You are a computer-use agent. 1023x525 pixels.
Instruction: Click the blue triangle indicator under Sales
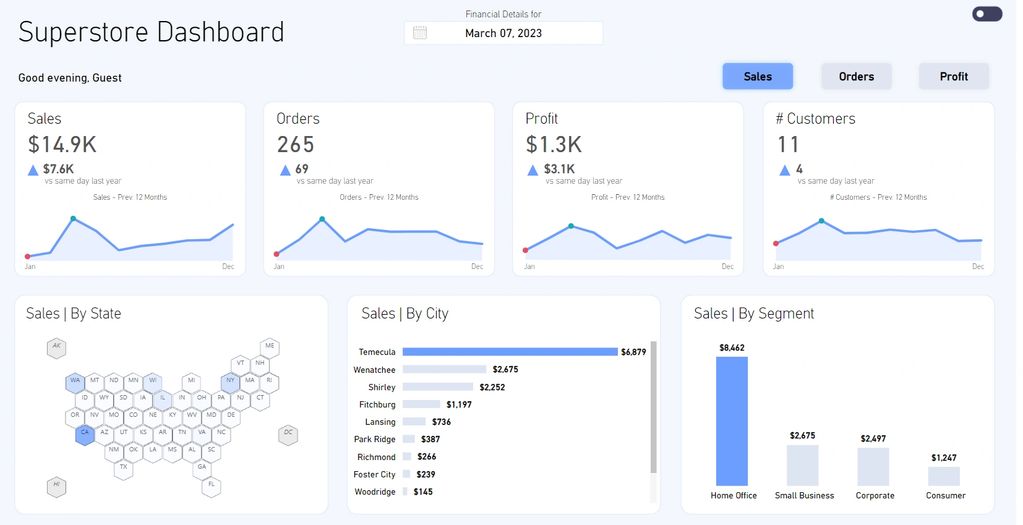pos(33,170)
